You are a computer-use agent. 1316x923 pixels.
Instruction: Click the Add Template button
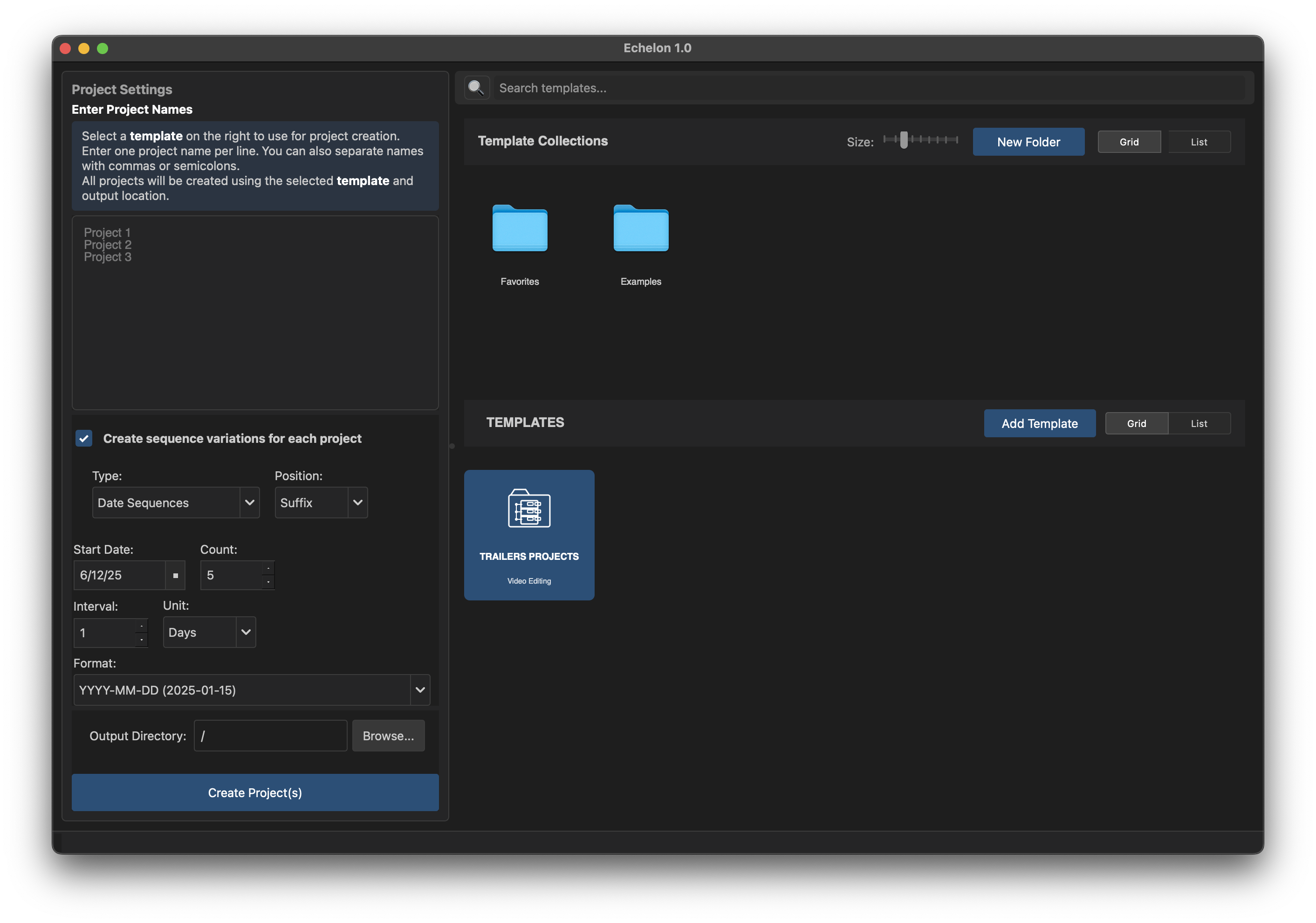(1040, 424)
